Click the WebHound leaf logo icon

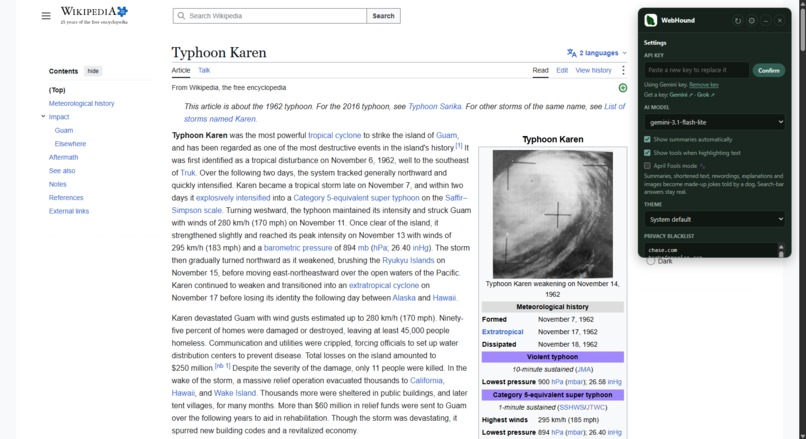pos(650,20)
